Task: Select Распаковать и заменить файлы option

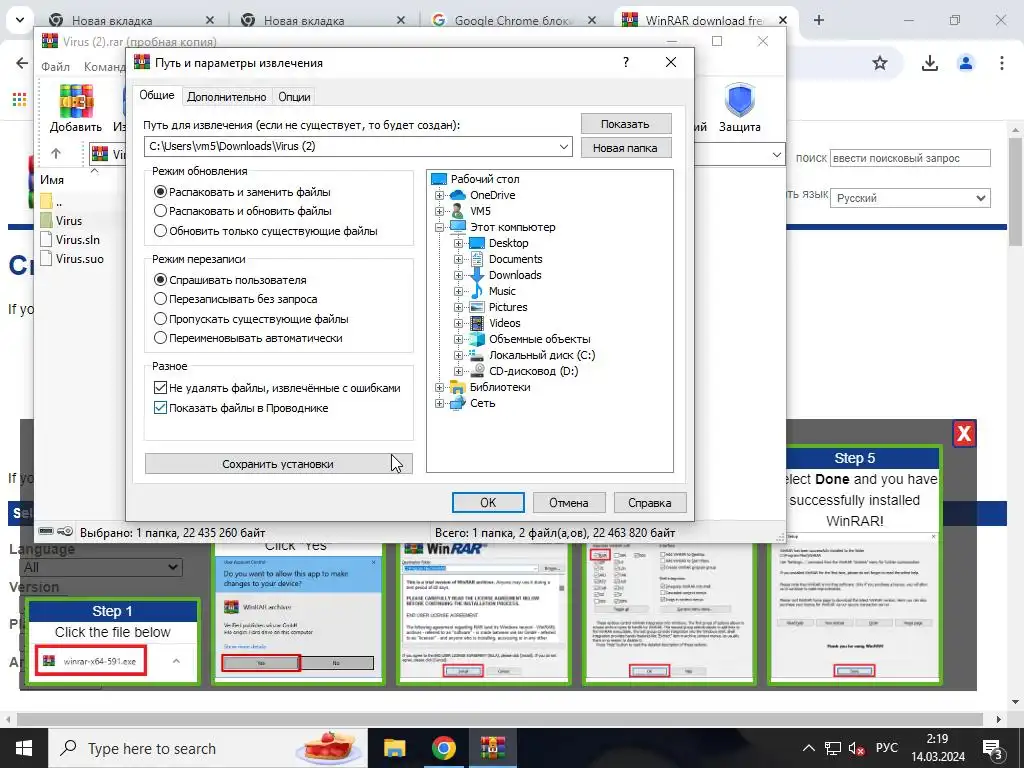Action: (x=242, y=192)
